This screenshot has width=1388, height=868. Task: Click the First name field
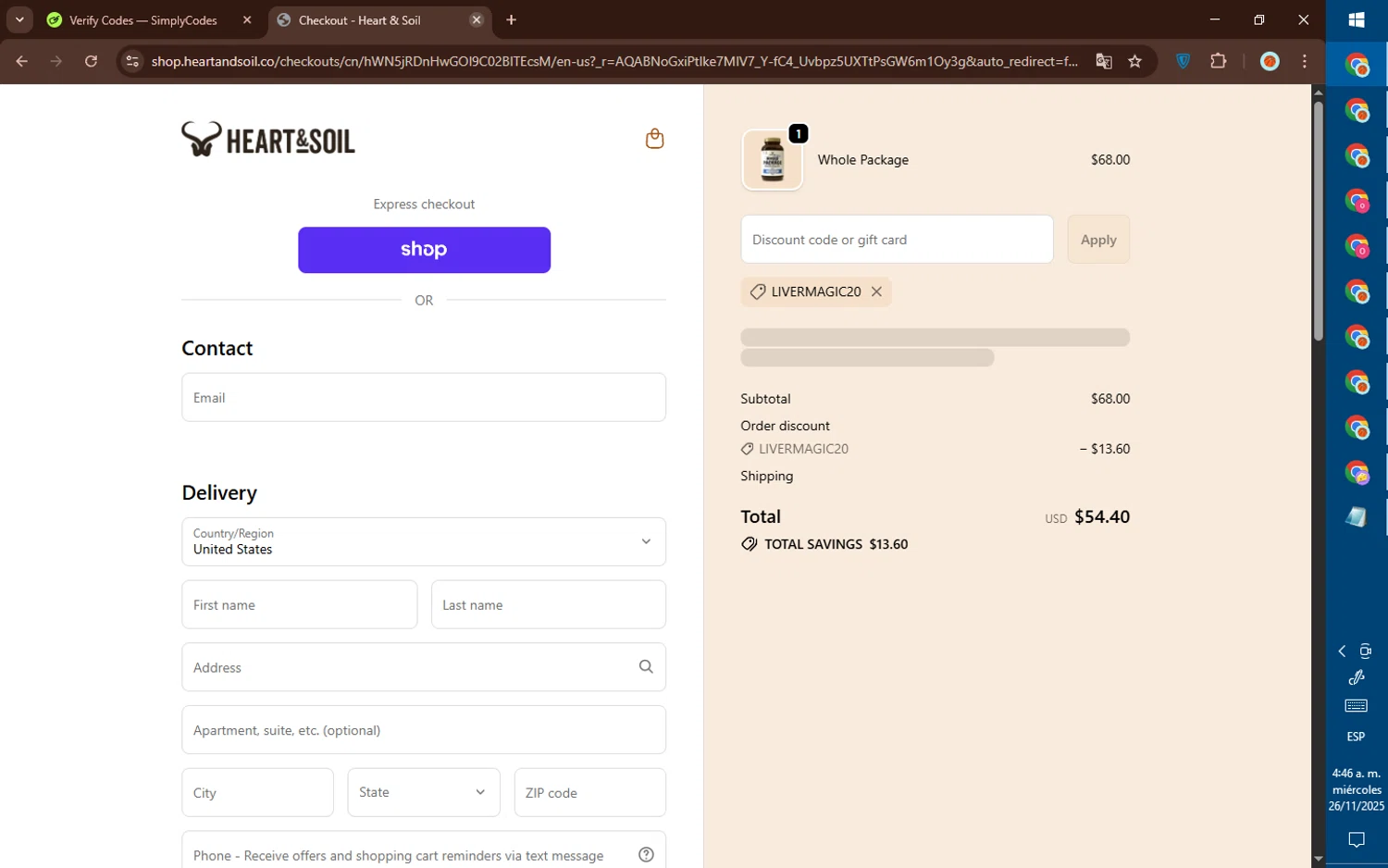pyautogui.click(x=300, y=604)
